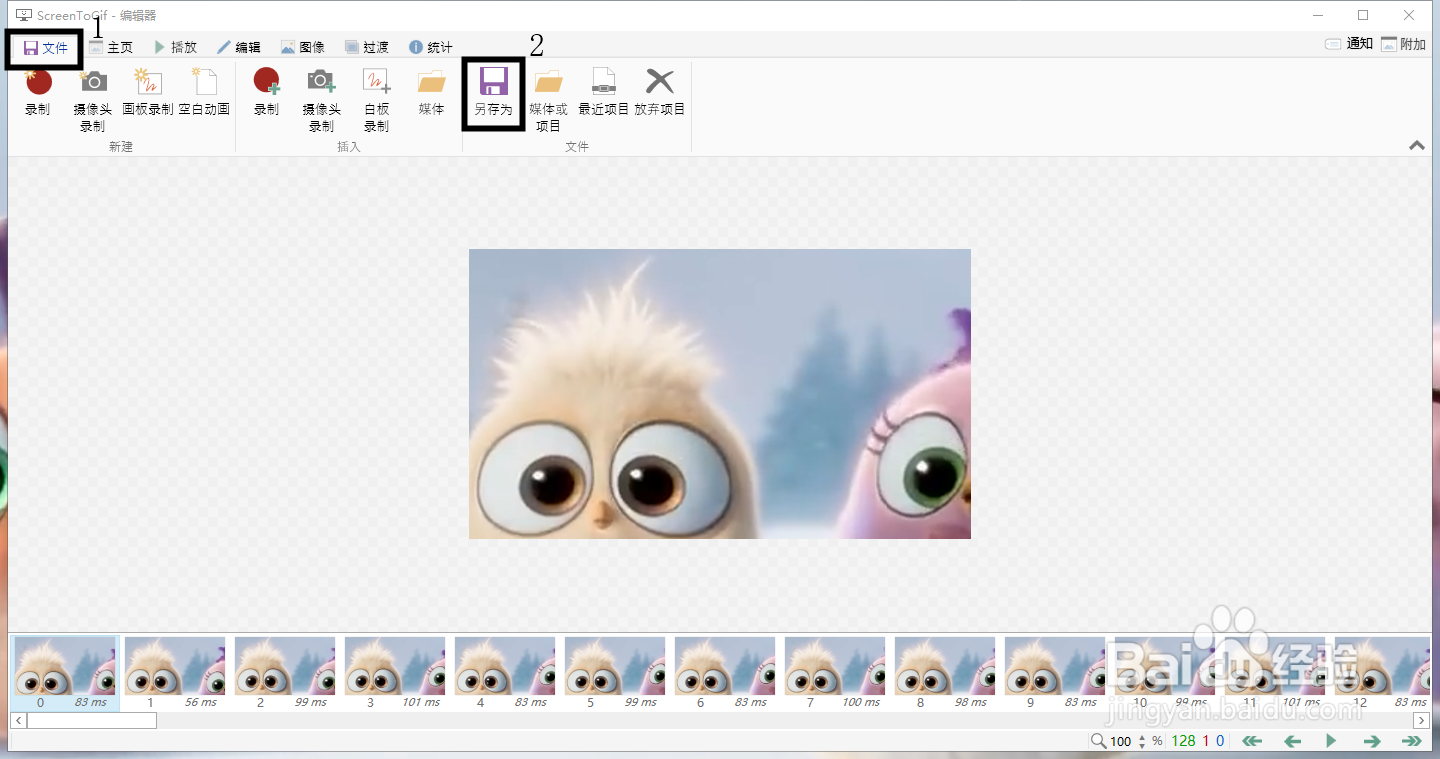
Task: Jump to the first frame
Action: [x=1252, y=741]
